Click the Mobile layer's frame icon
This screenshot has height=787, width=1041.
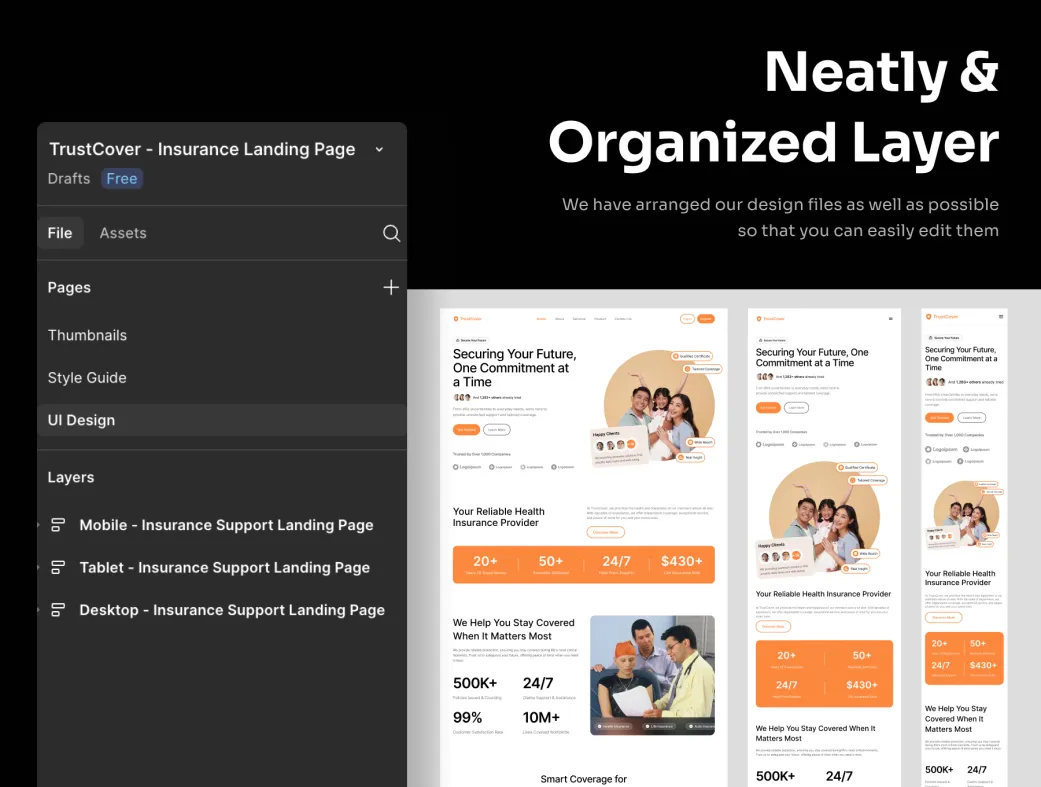click(58, 525)
